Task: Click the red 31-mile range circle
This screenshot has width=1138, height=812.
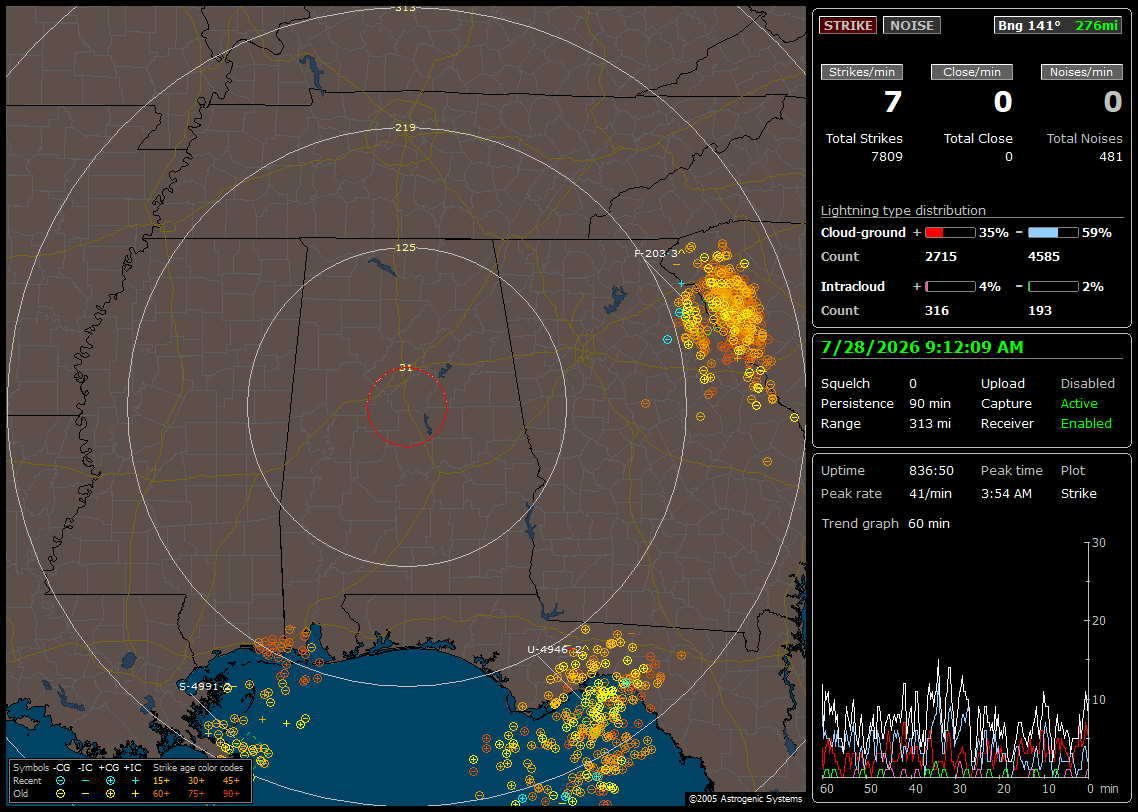Action: pyautogui.click(x=406, y=407)
